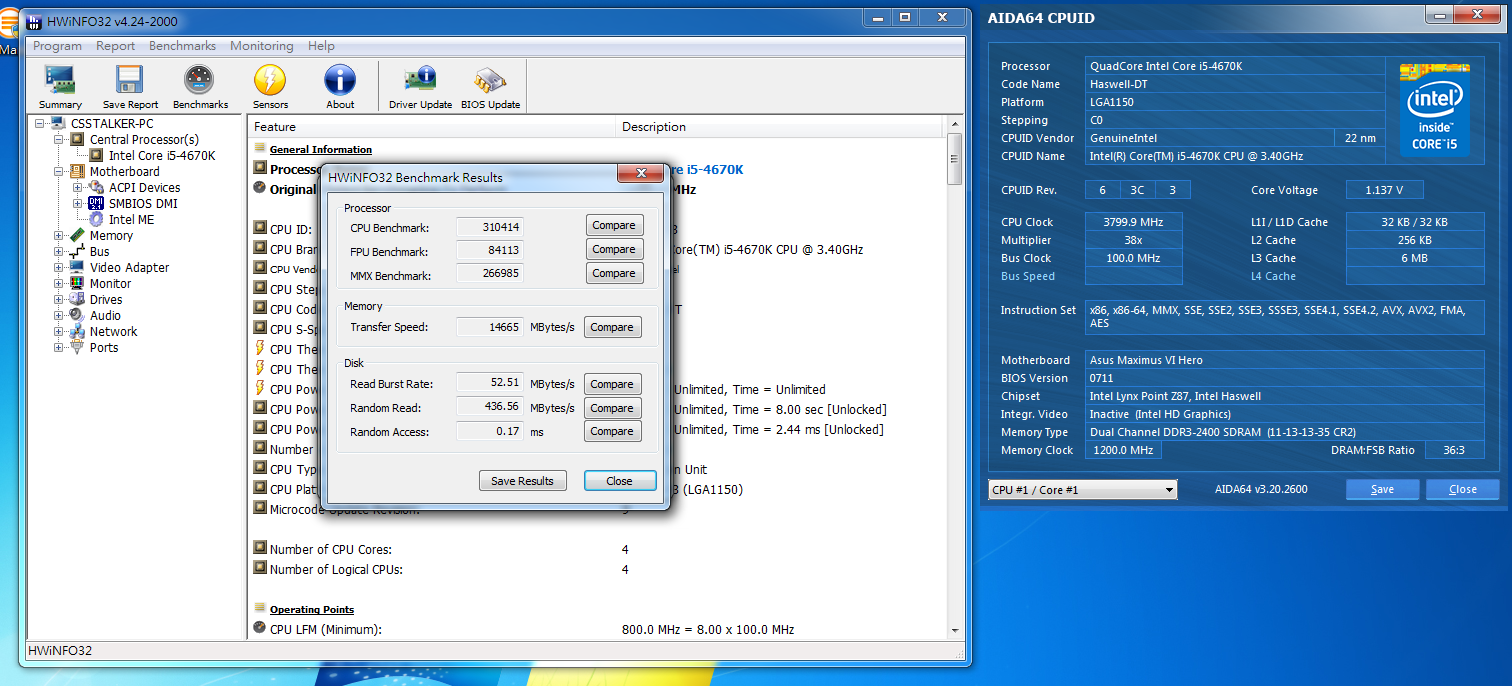1512x686 pixels.
Task: Click the Audio speaker icon in tree
Action: click(x=77, y=315)
